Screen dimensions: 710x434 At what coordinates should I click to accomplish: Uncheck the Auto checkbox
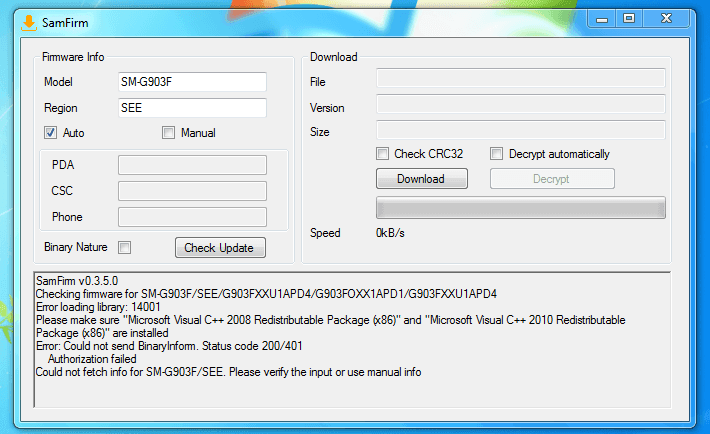click(50, 133)
